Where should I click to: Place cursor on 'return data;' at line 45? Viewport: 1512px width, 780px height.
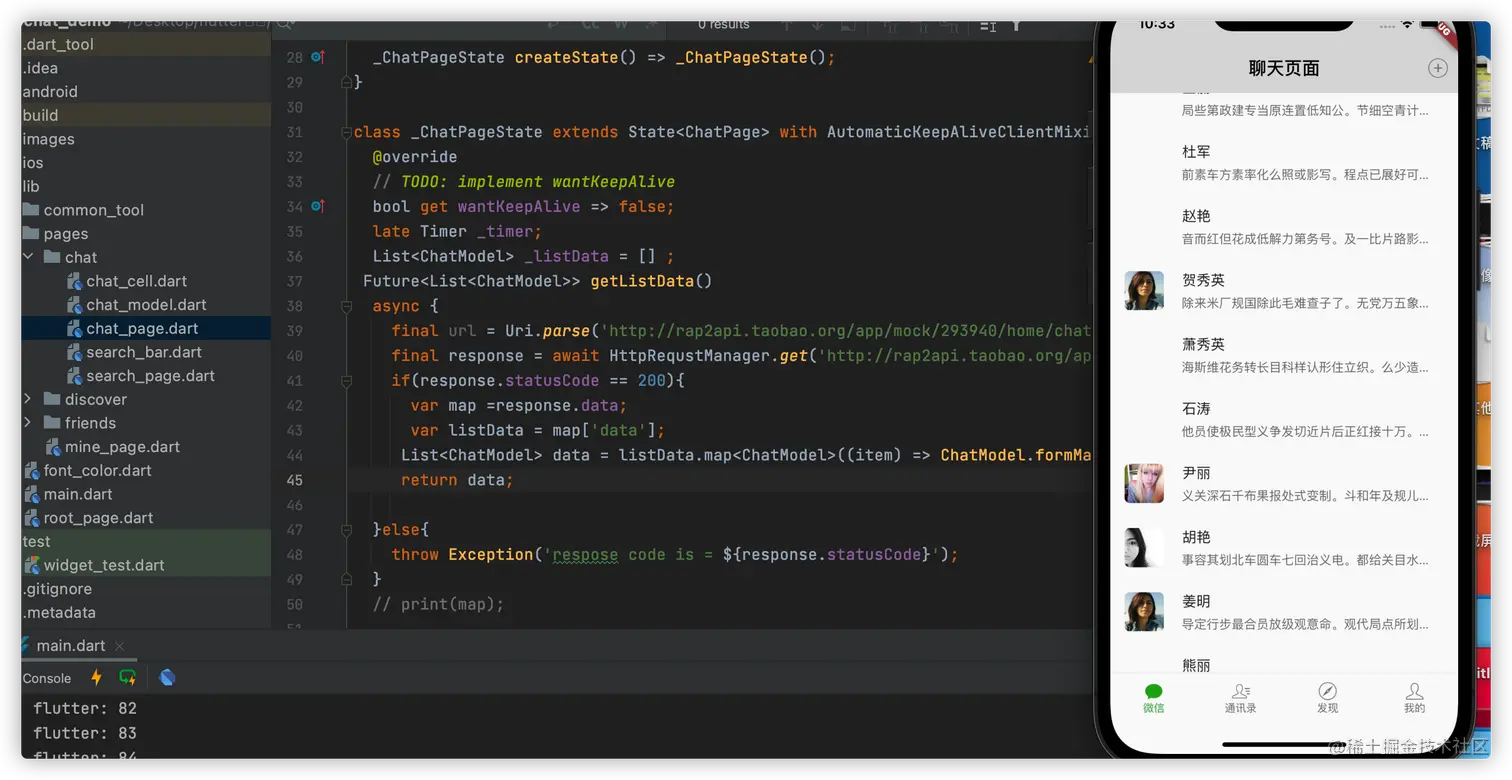457,480
